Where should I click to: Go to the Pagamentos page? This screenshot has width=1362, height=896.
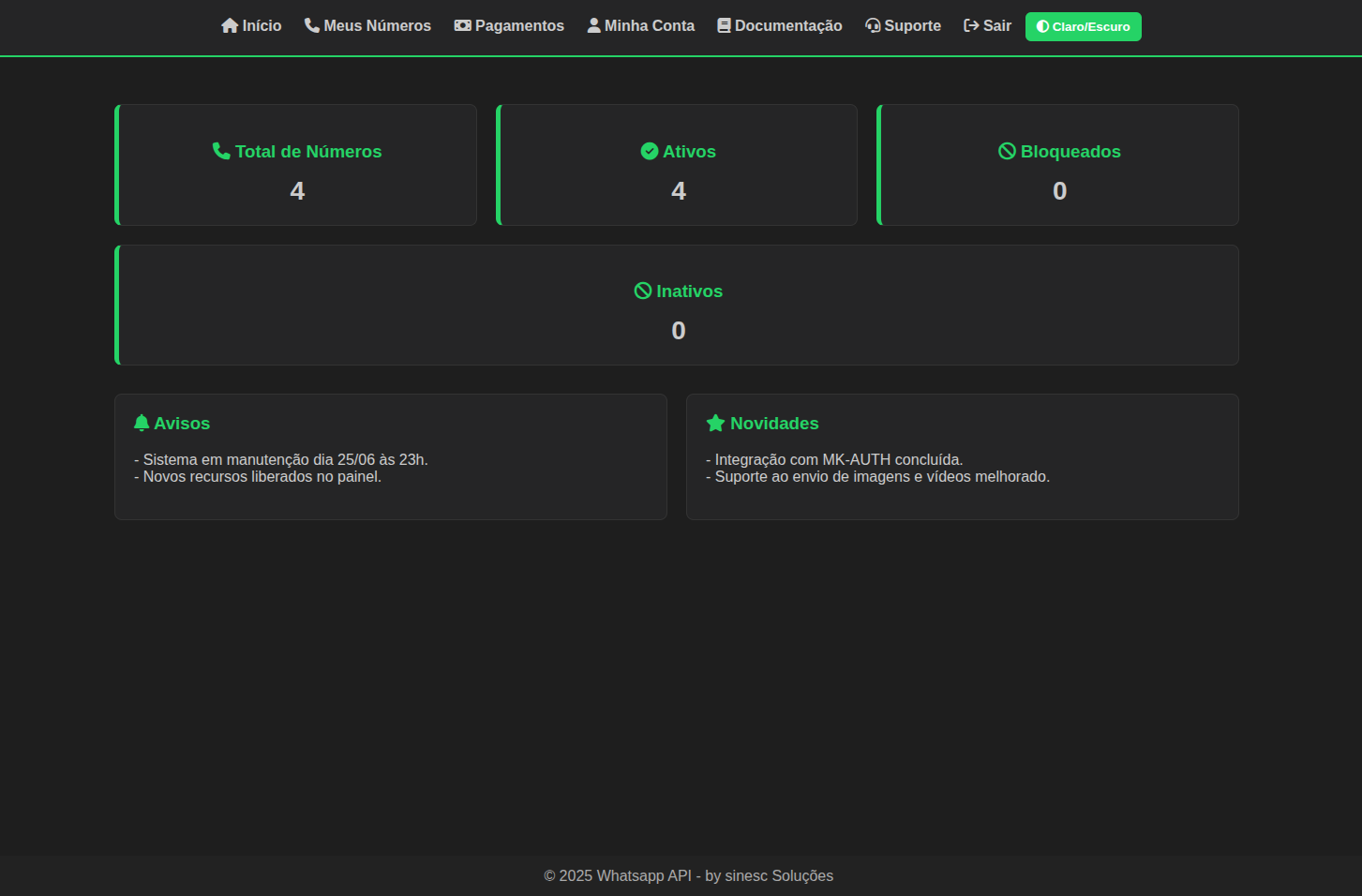[x=509, y=26]
